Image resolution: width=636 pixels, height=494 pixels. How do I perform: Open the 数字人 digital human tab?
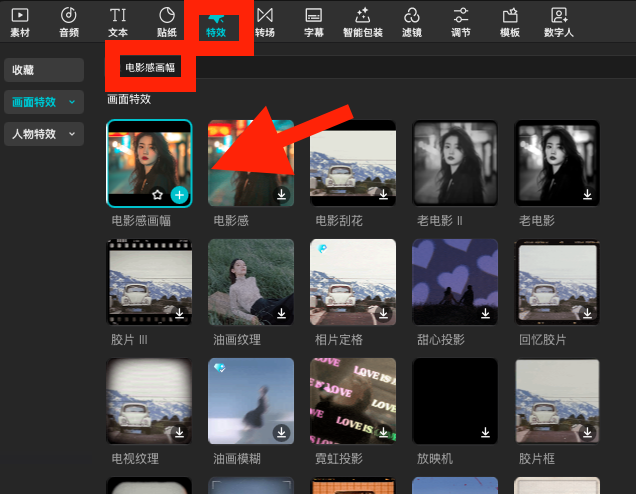[x=559, y=23]
